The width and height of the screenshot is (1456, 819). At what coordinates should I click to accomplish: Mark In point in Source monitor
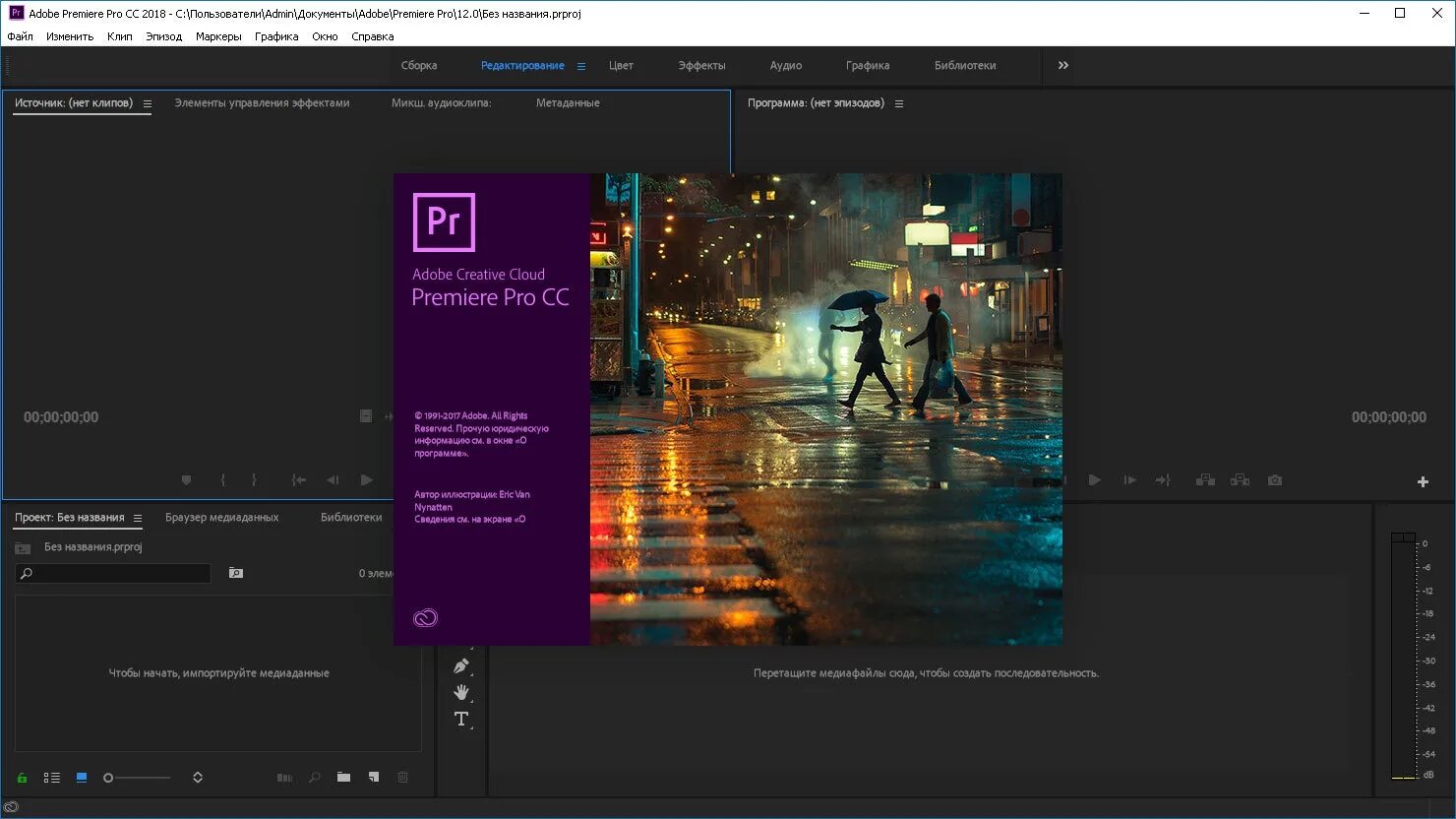pyautogui.click(x=223, y=480)
